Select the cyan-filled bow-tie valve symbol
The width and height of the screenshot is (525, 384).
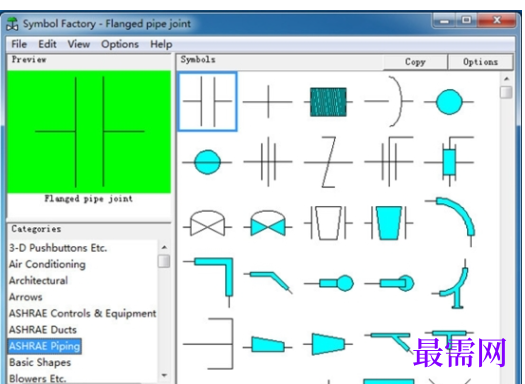tap(268, 224)
